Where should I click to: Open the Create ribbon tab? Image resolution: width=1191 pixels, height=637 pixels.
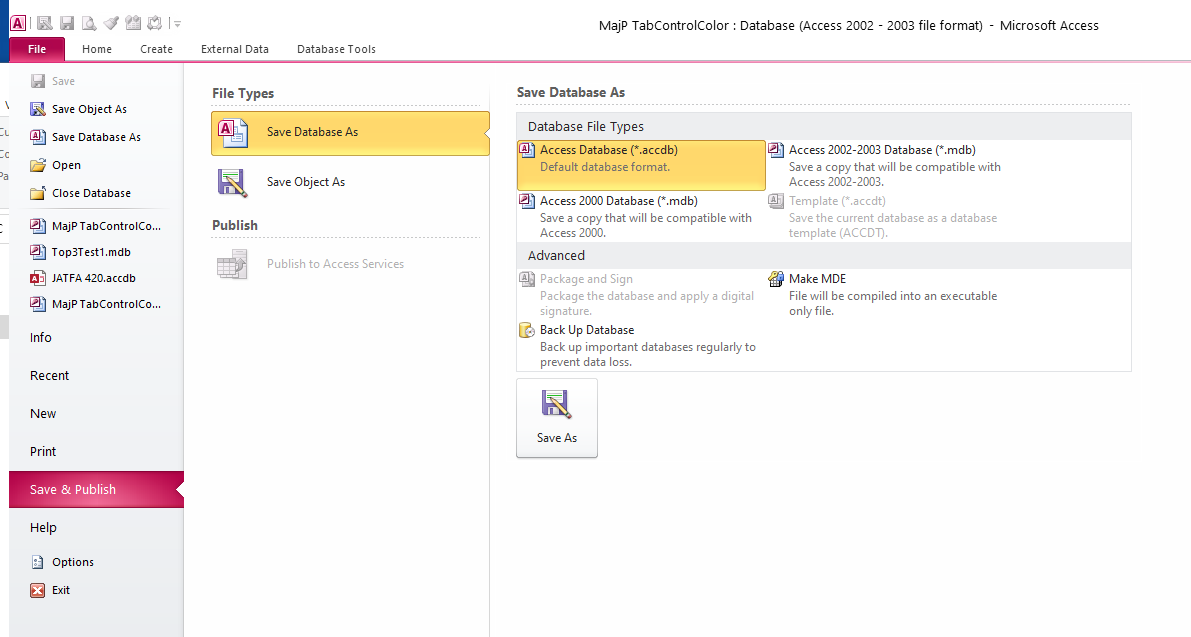pyautogui.click(x=156, y=49)
